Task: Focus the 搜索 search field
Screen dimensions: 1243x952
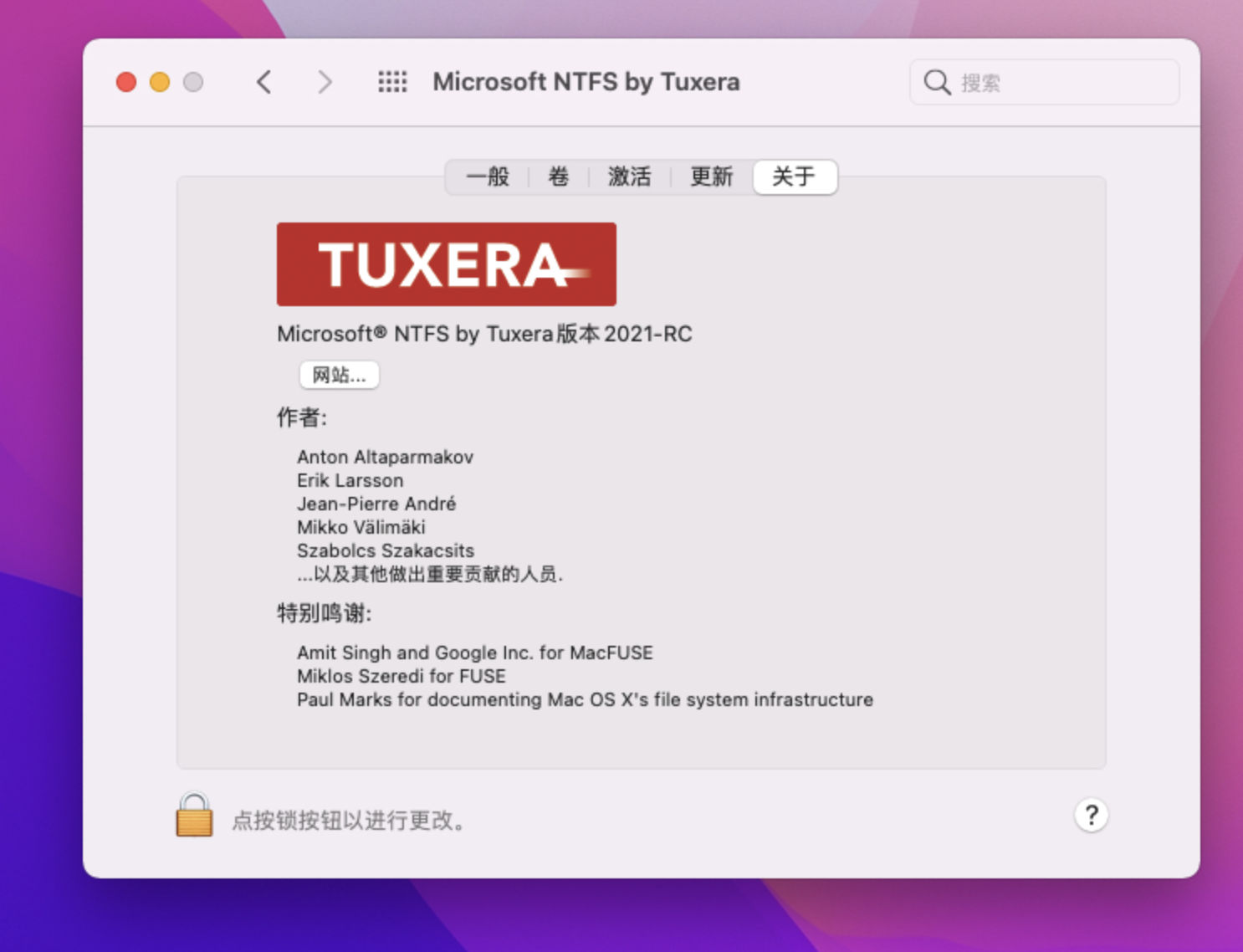Action: click(1044, 82)
